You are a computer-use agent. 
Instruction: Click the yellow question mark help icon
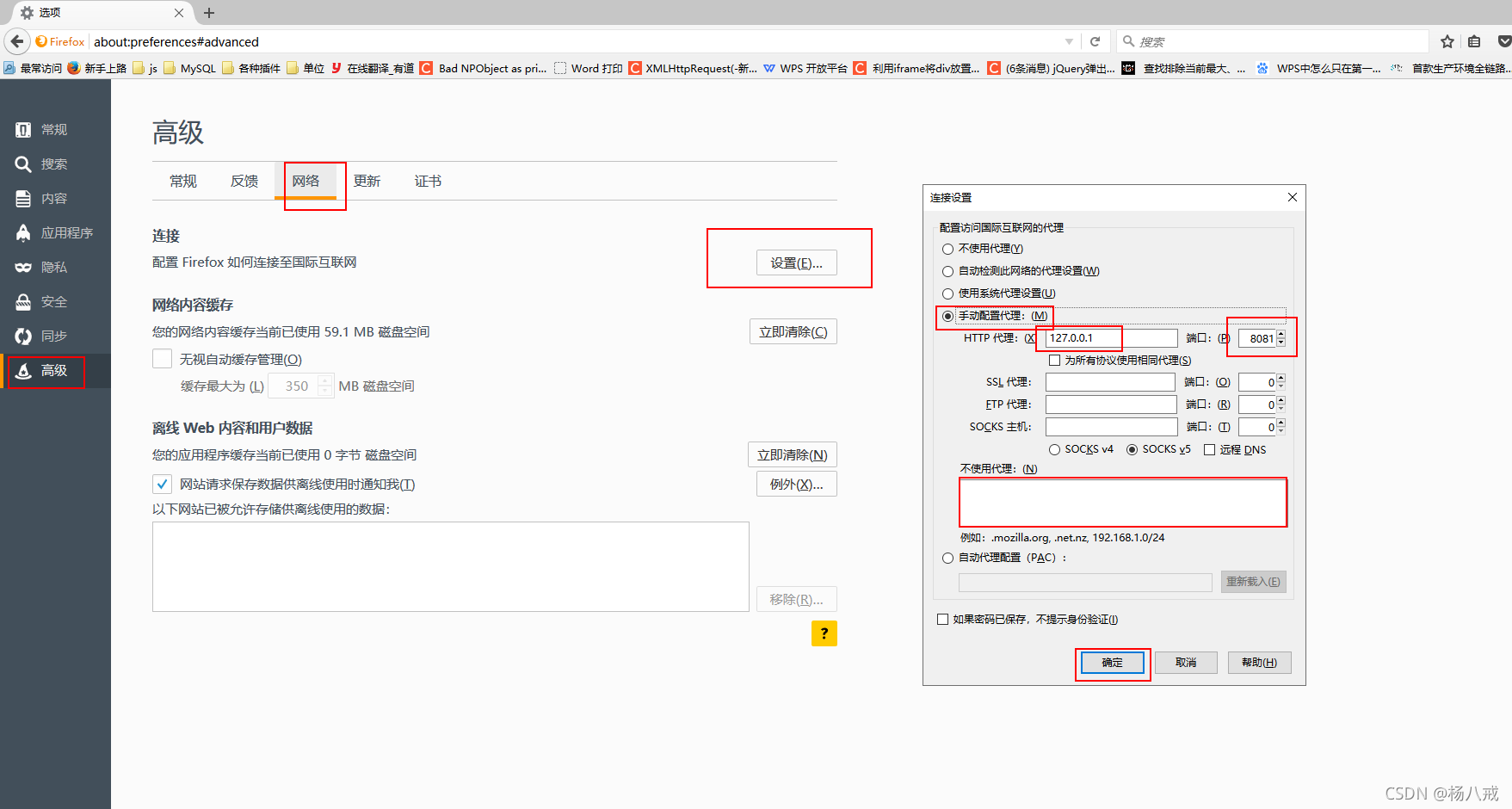pyautogui.click(x=824, y=633)
